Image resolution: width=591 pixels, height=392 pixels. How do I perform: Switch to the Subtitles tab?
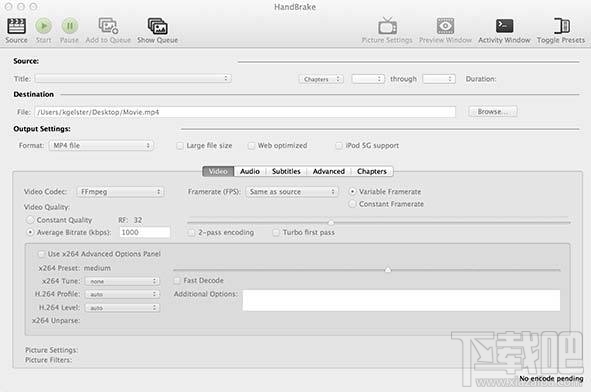point(286,172)
